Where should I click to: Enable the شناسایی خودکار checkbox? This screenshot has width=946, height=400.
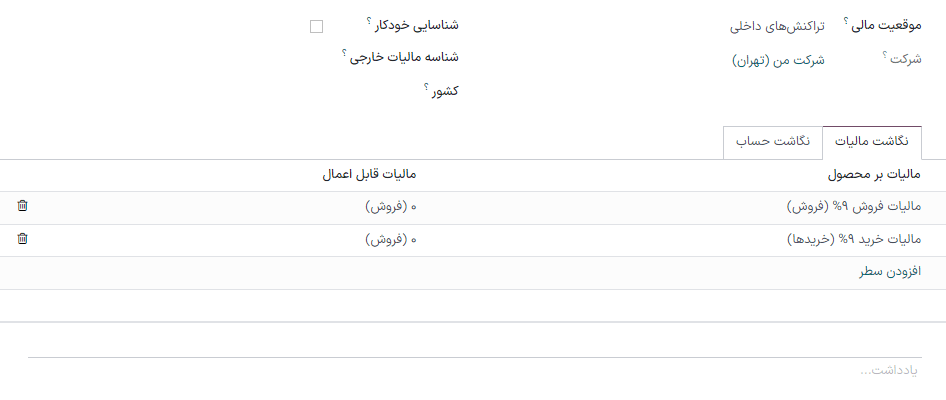[317, 27]
